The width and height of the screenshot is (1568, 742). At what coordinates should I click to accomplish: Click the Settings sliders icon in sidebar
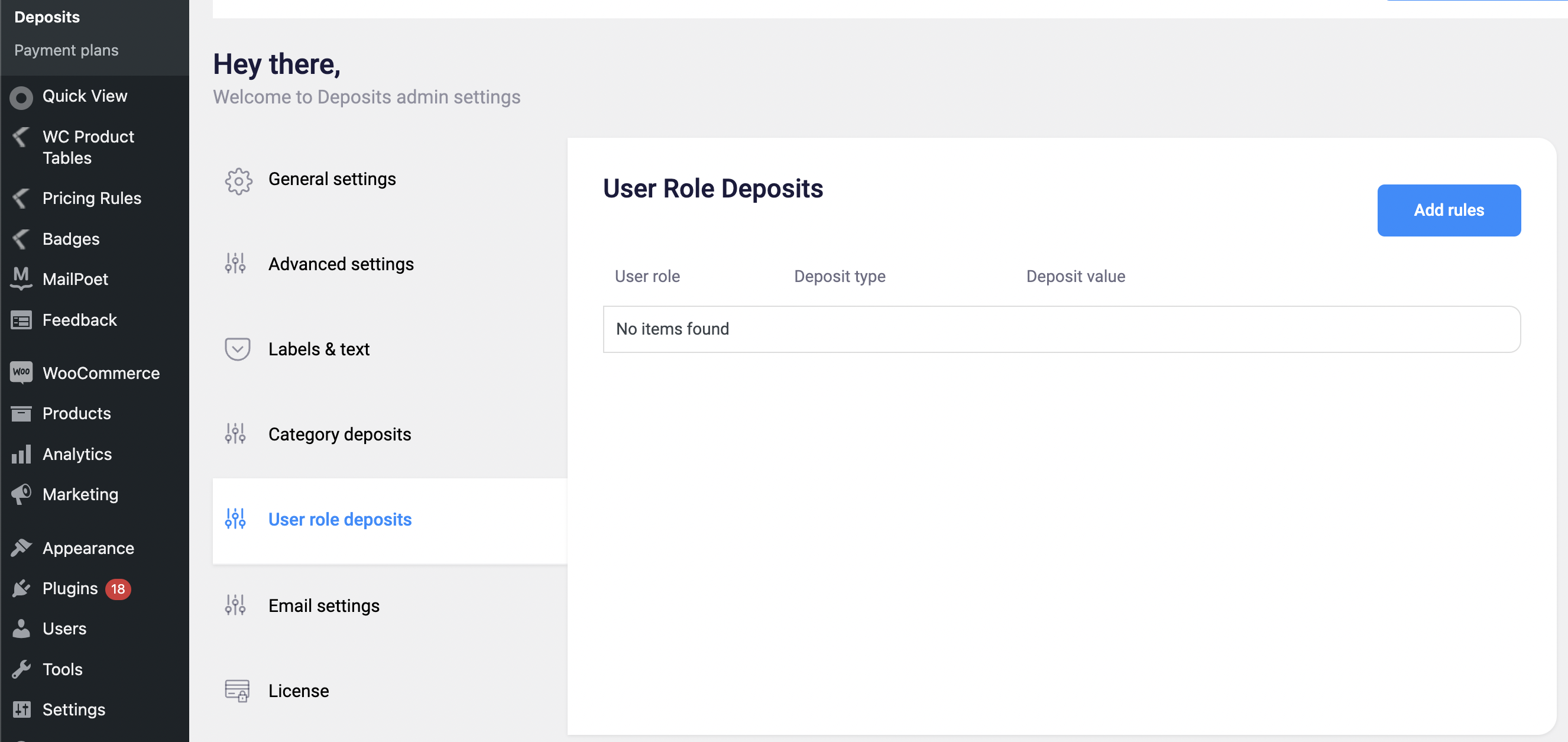pyautogui.click(x=21, y=709)
